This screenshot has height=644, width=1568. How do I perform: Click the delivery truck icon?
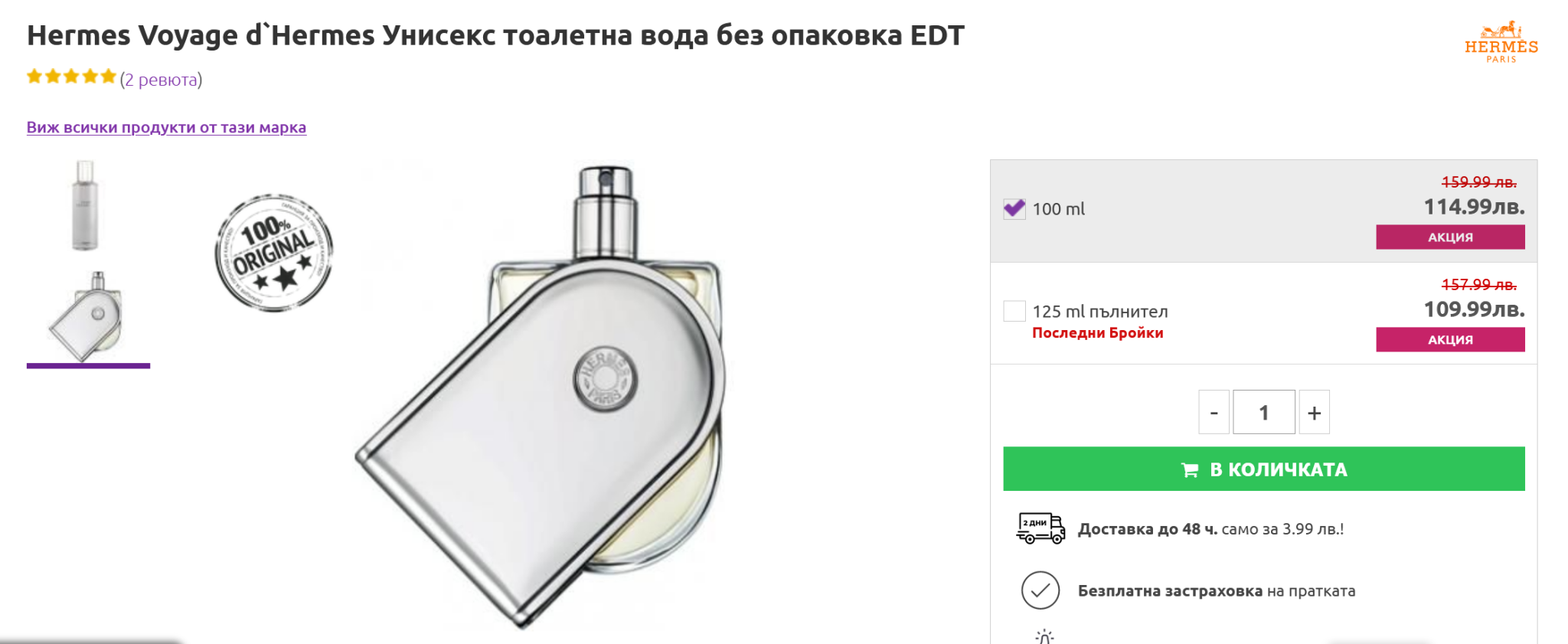coord(1040,528)
